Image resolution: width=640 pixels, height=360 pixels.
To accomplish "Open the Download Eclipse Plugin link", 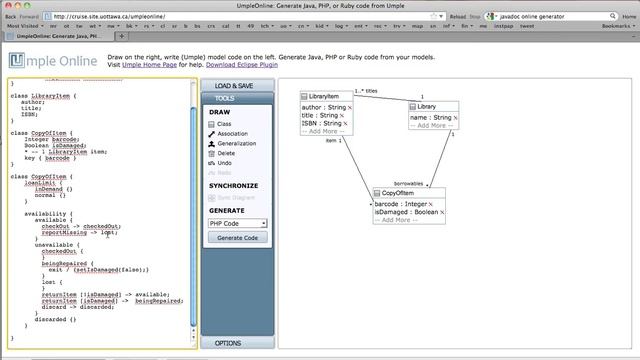I will tap(242, 64).
